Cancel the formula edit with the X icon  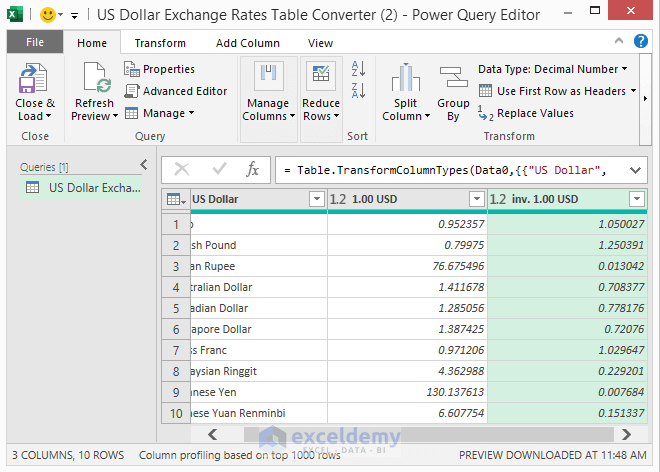[182, 170]
